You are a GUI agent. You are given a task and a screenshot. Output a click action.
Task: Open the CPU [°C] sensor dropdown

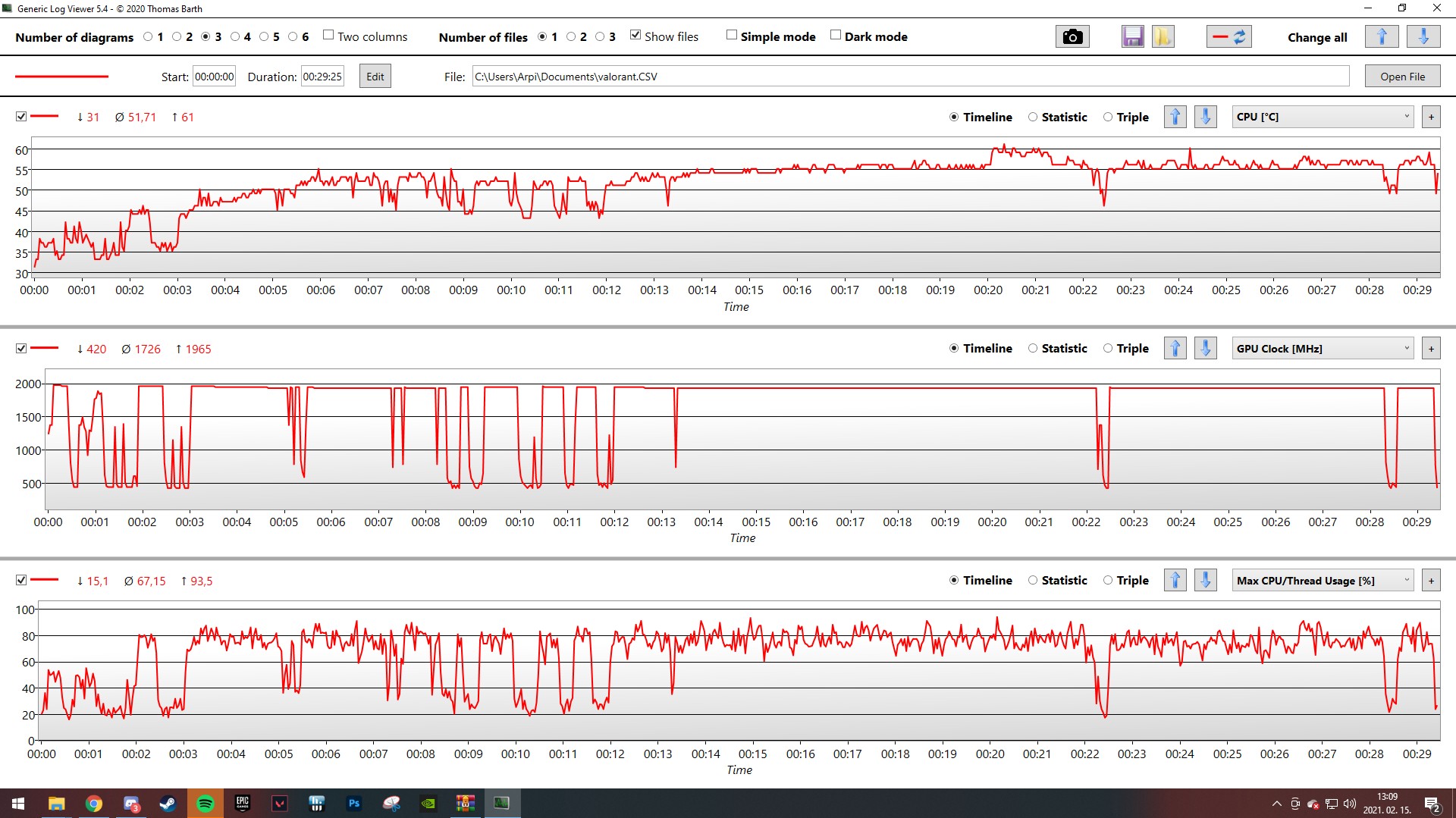point(1323,117)
